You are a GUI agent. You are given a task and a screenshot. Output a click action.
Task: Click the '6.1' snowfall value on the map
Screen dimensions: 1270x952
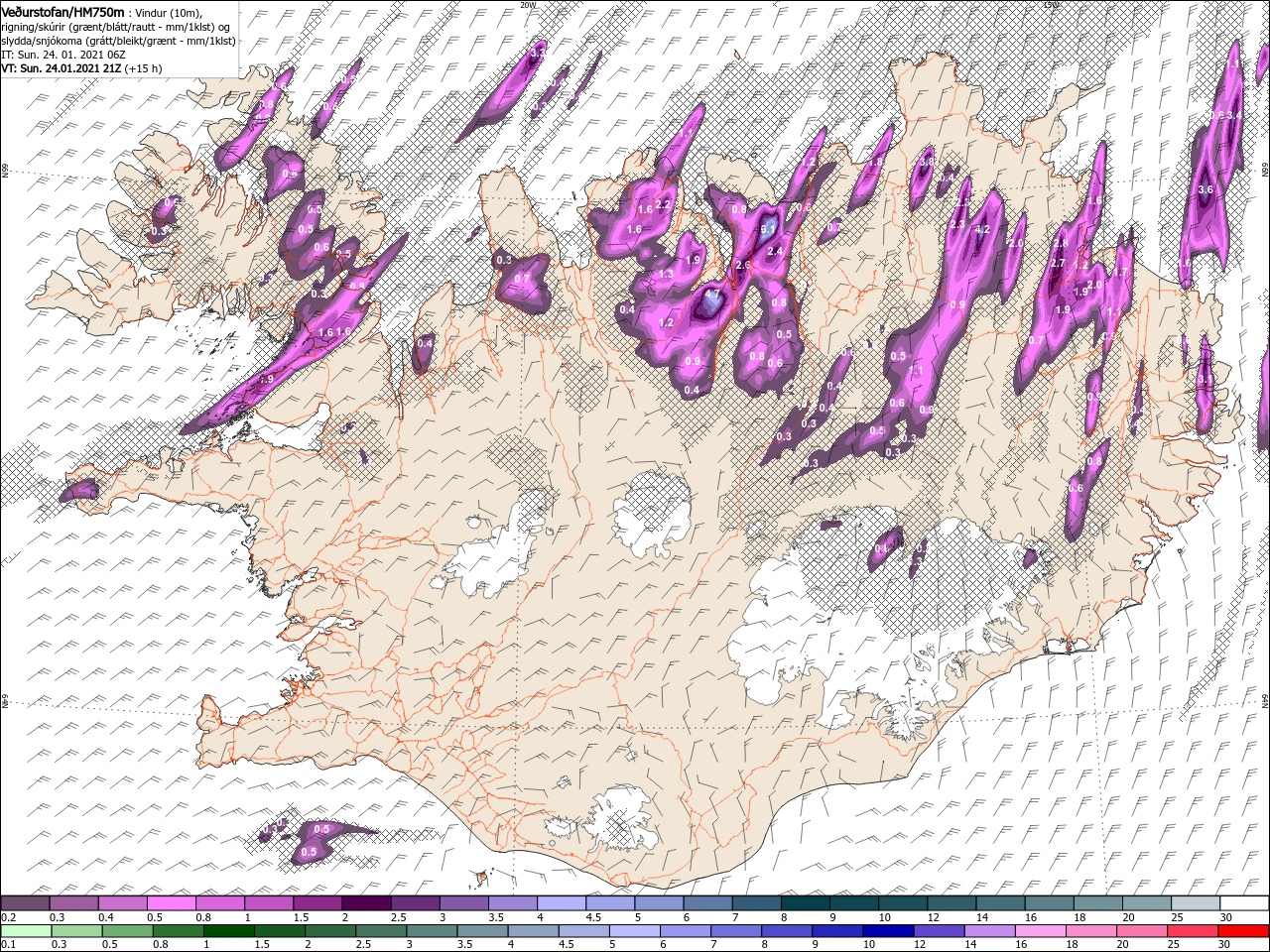(x=767, y=227)
